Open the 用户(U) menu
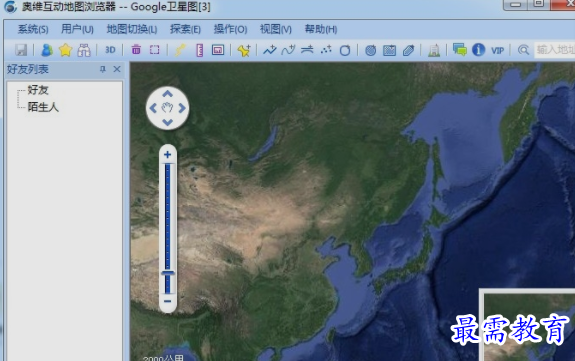The width and height of the screenshot is (575, 361). click(77, 29)
